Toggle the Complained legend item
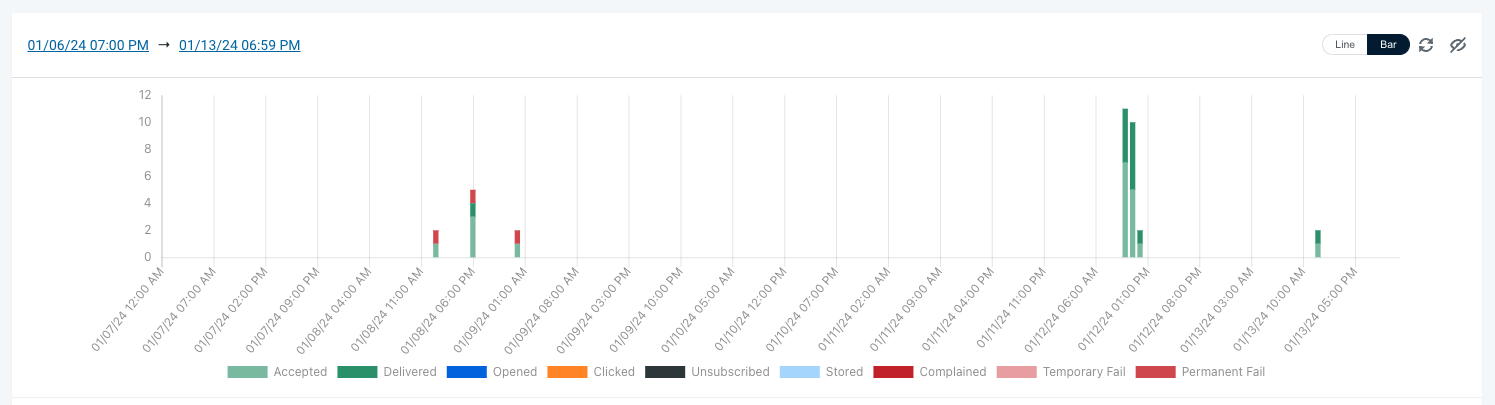 pyautogui.click(x=930, y=372)
